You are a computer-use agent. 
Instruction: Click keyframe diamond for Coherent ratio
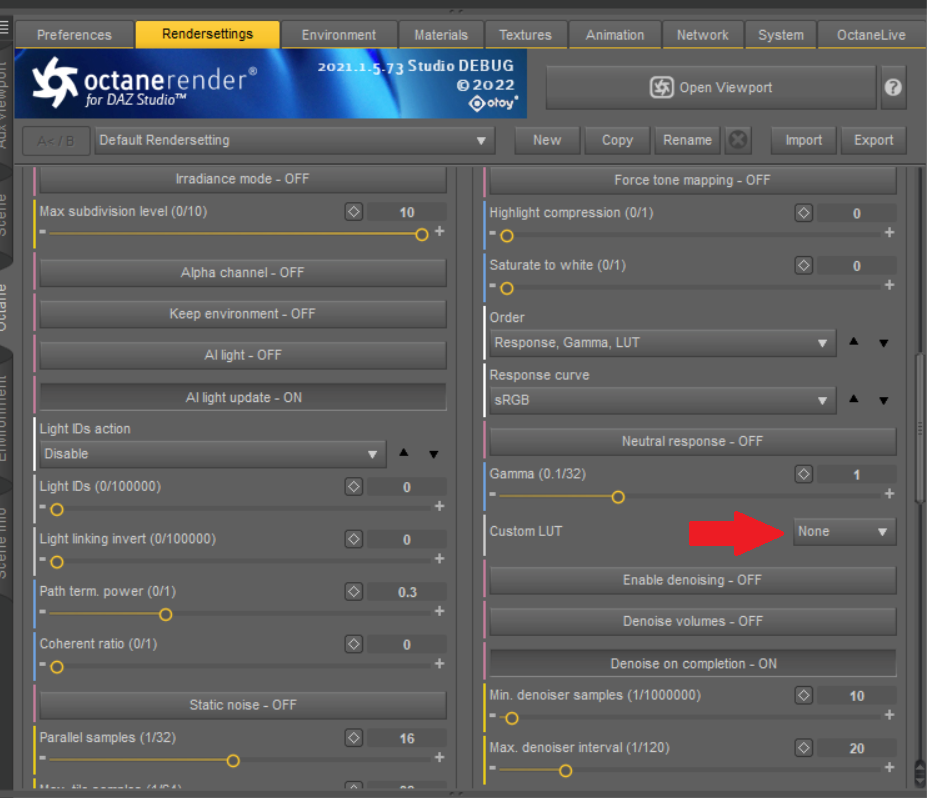354,644
